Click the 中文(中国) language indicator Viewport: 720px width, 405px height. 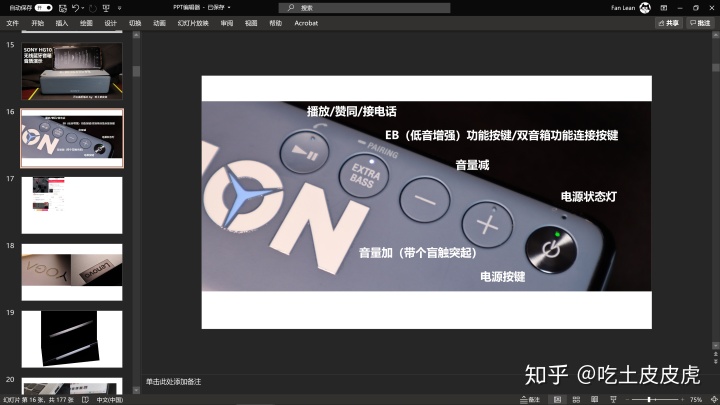(110, 399)
